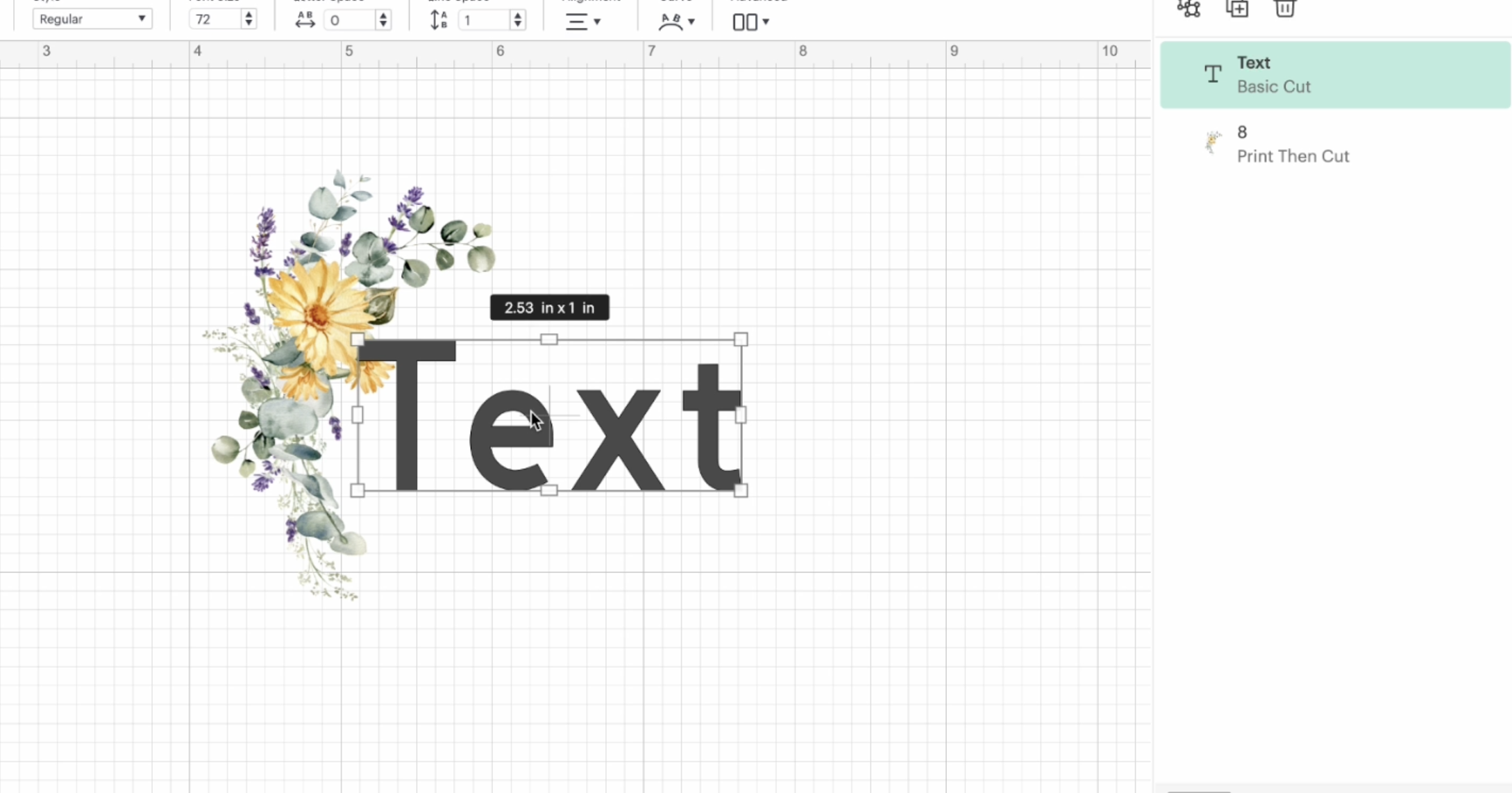Click the Letter Space icon

point(305,20)
